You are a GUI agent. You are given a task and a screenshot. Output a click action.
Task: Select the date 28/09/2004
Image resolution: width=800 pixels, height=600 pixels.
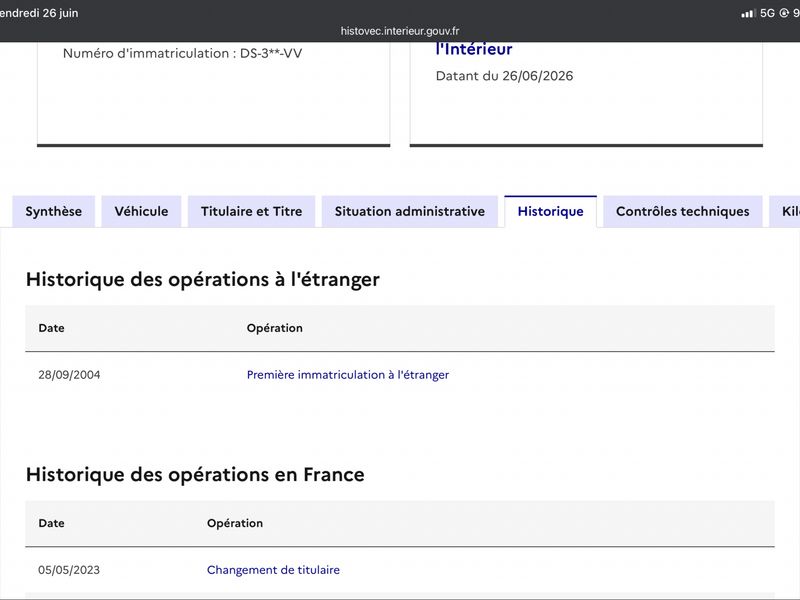pyautogui.click(x=69, y=375)
